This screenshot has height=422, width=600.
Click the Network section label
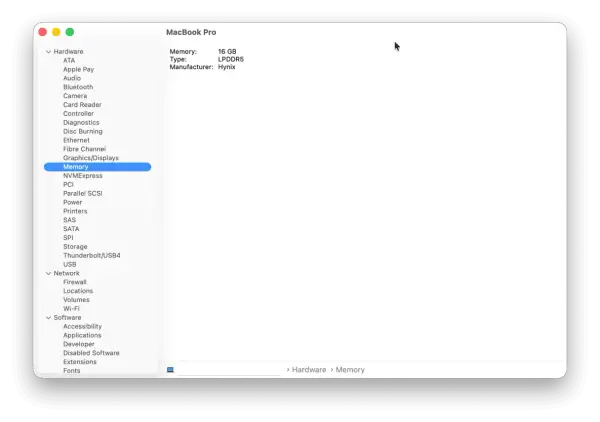coord(67,273)
